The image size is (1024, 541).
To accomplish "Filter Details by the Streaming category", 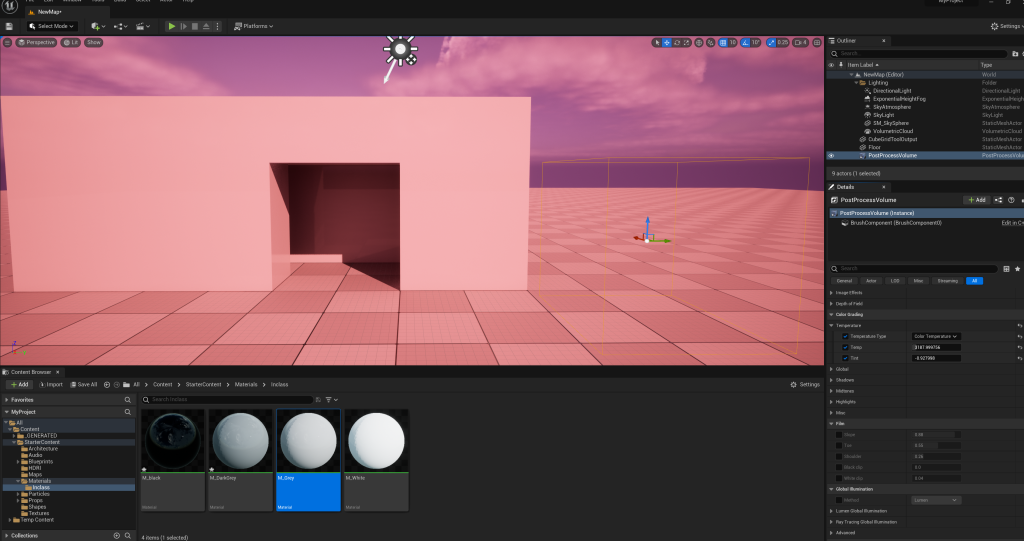I will [x=947, y=281].
